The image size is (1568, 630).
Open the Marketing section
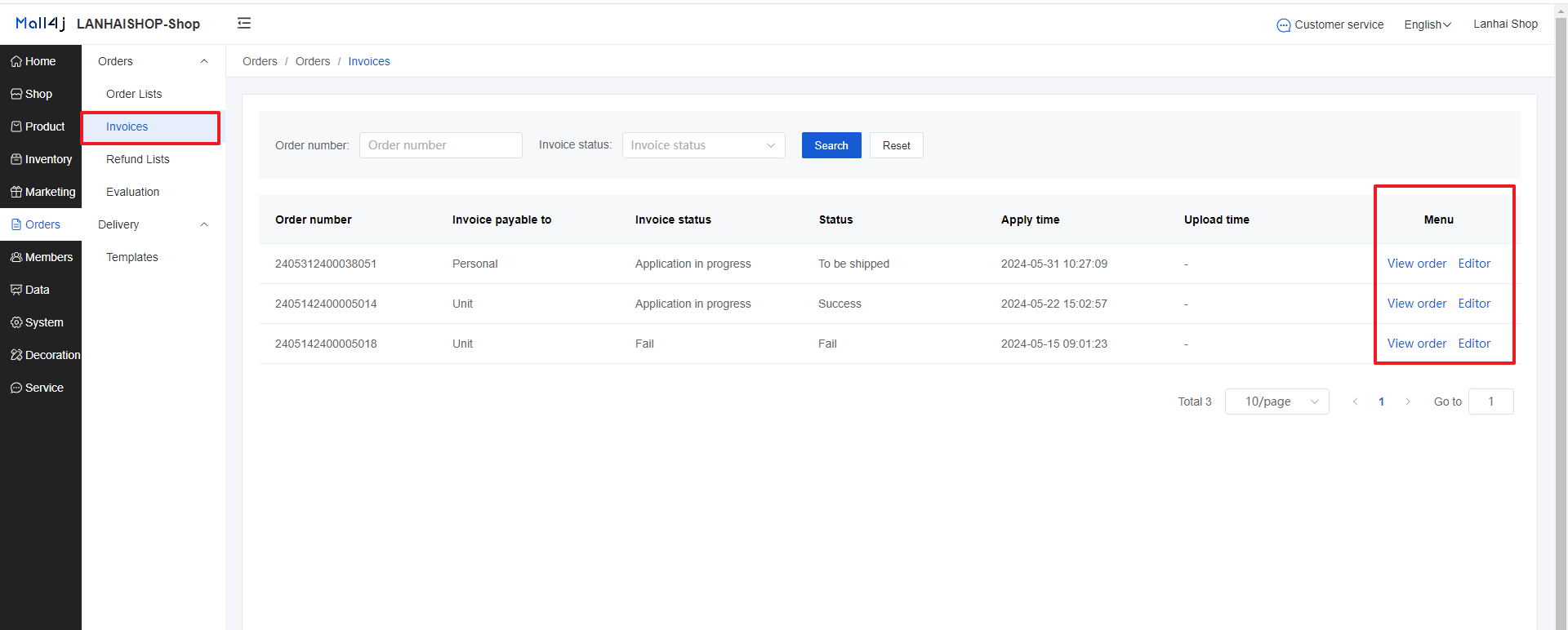(x=41, y=192)
